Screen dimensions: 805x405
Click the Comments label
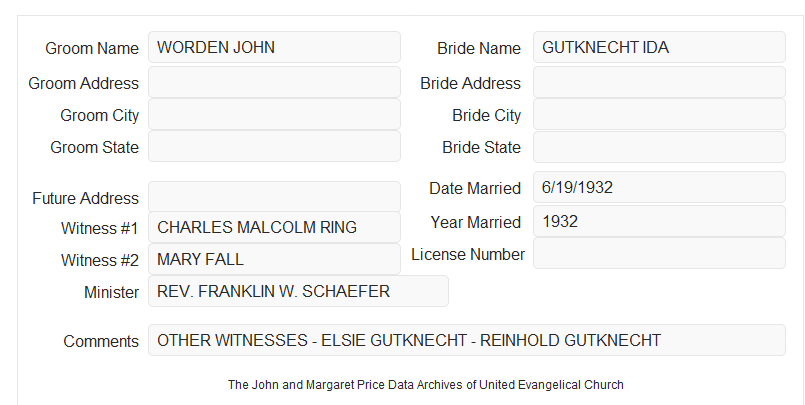point(101,341)
